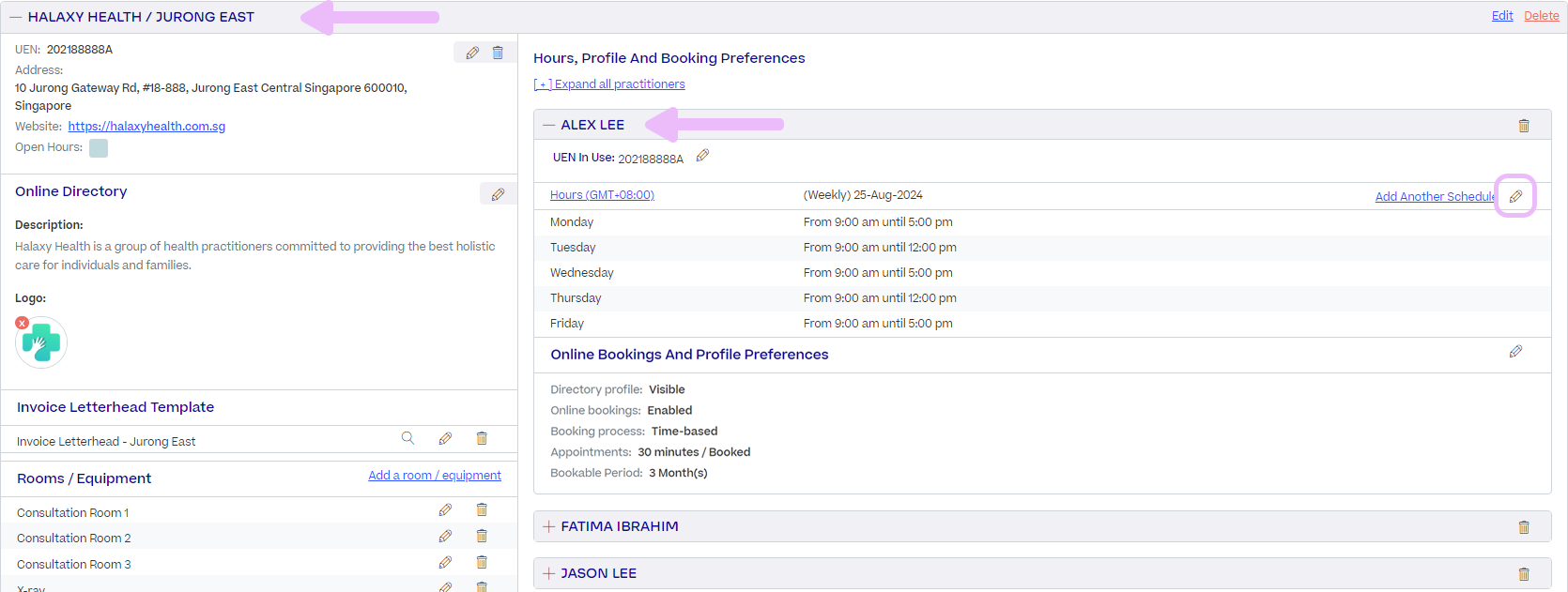Click Bookable Period: 3 Month(s) text

629,473
